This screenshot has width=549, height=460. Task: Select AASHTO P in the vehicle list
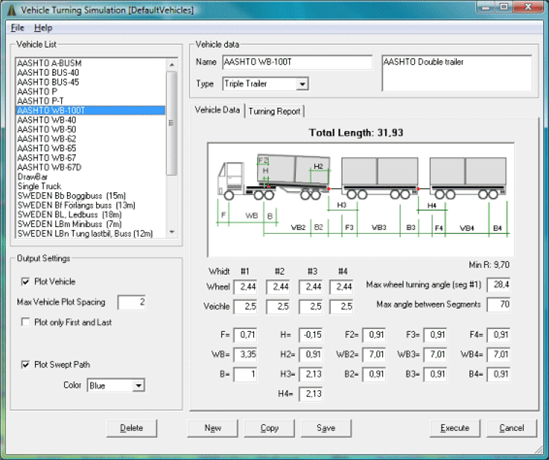pos(91,92)
